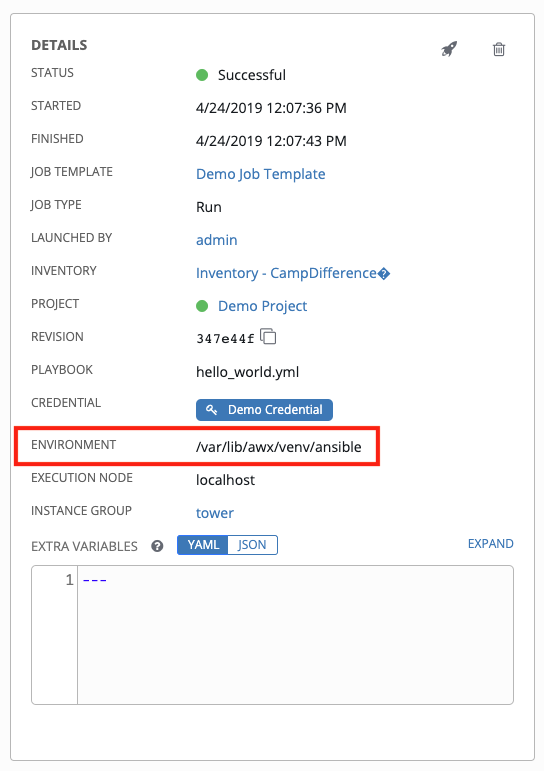Open the Inventory - CampDifference link
The width and height of the screenshot is (544, 771).
click(293, 273)
